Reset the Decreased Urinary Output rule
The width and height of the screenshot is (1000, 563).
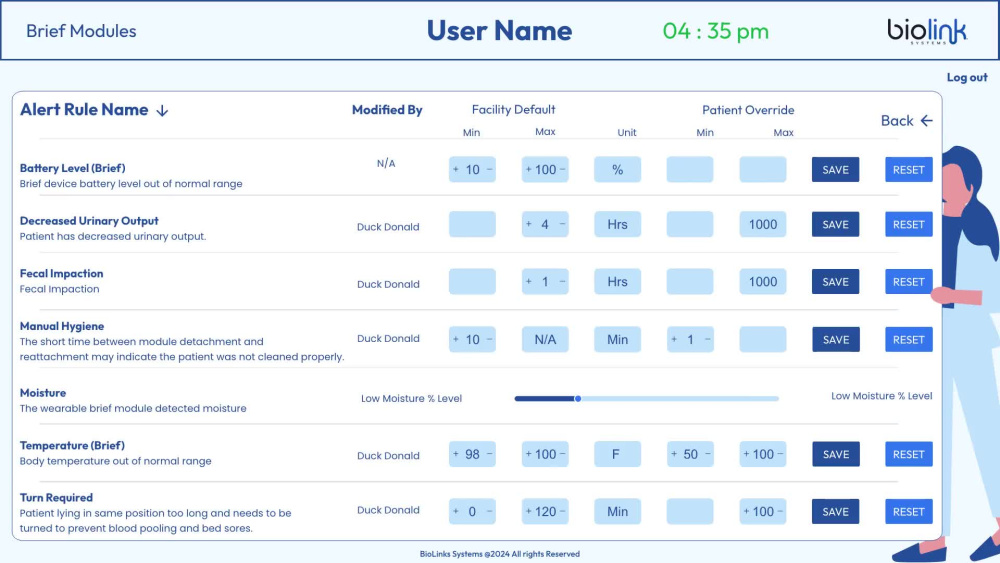tap(909, 224)
